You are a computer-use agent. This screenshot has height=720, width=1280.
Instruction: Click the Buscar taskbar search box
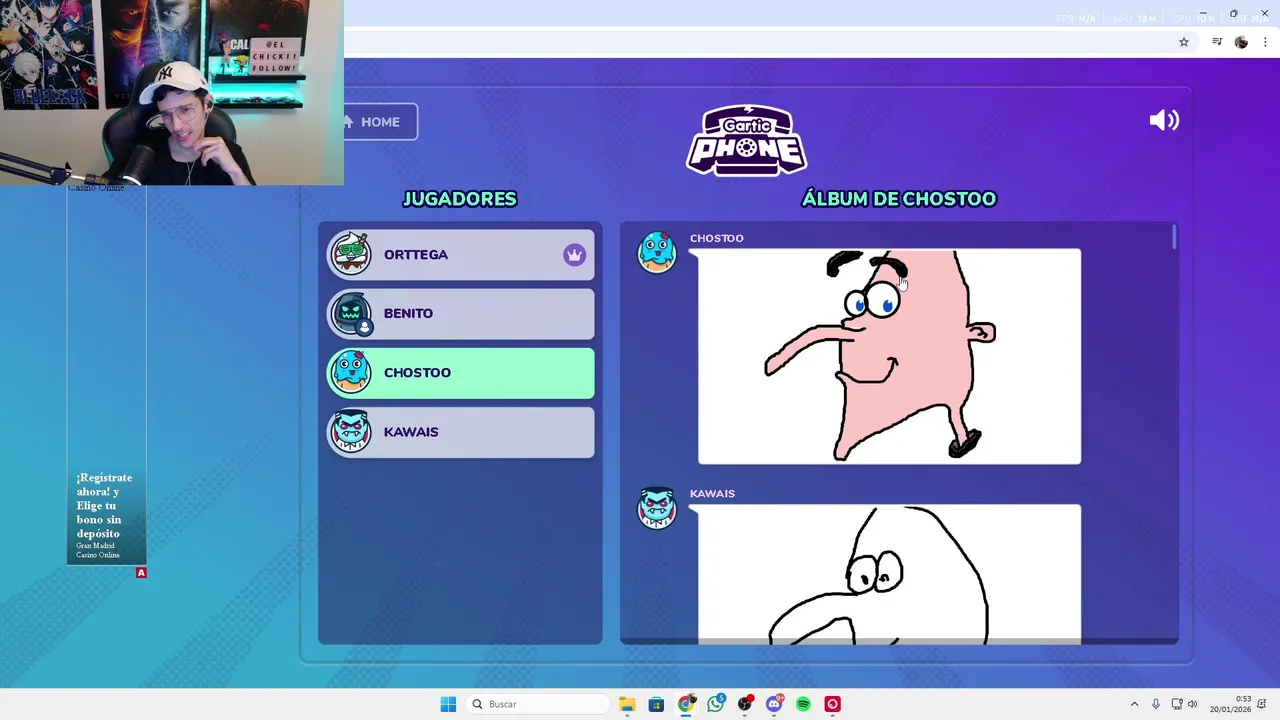(x=538, y=704)
